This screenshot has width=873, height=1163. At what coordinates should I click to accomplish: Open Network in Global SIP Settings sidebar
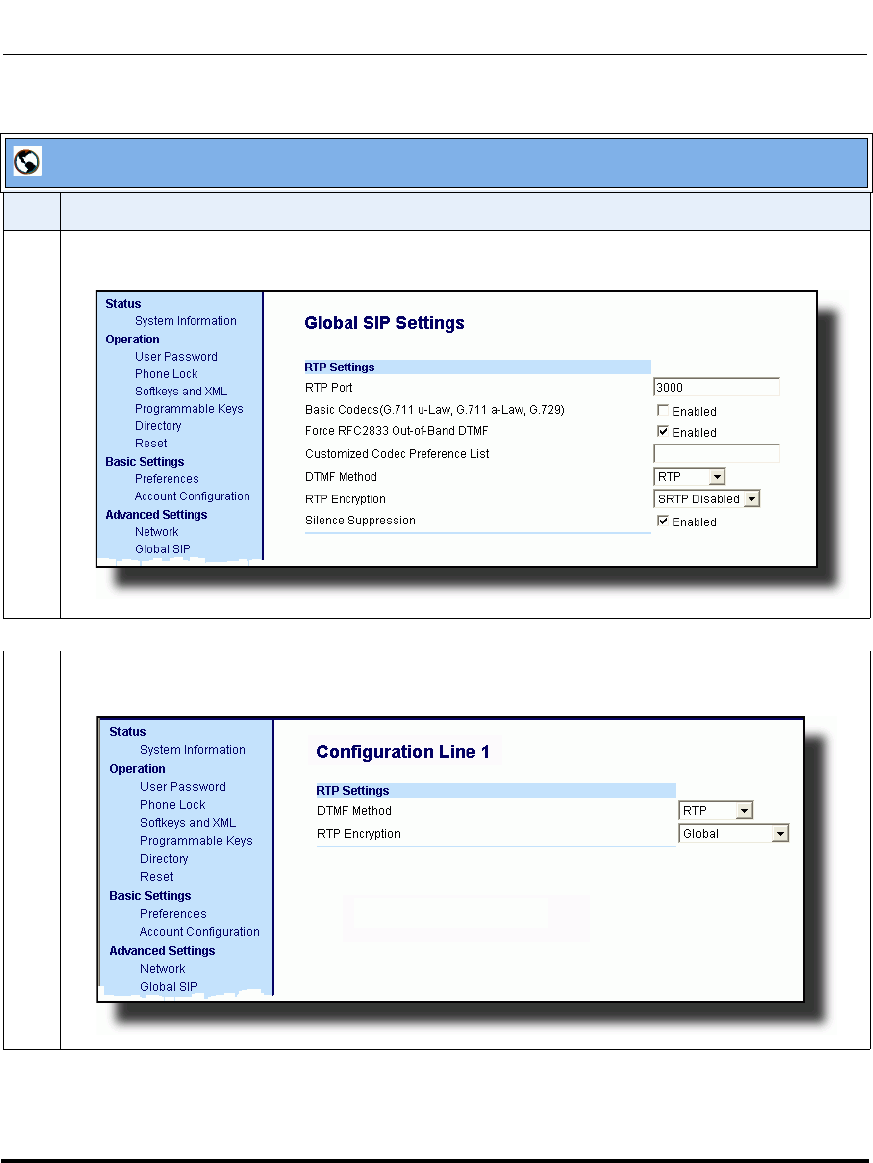[x=157, y=532]
